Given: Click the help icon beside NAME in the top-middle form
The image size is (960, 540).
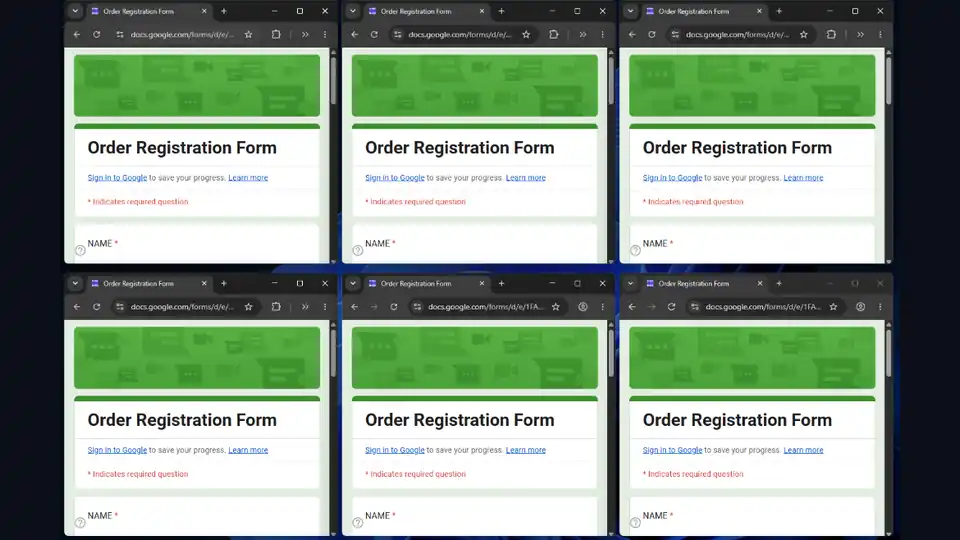Looking at the screenshot, I should [358, 250].
